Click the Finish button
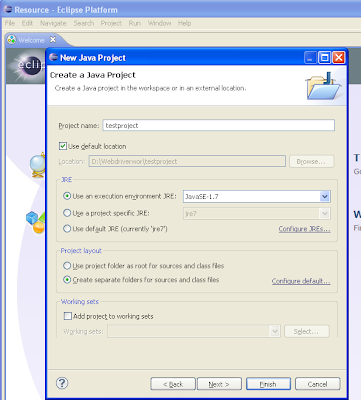Viewport: 361px width, 400px height. (268, 384)
